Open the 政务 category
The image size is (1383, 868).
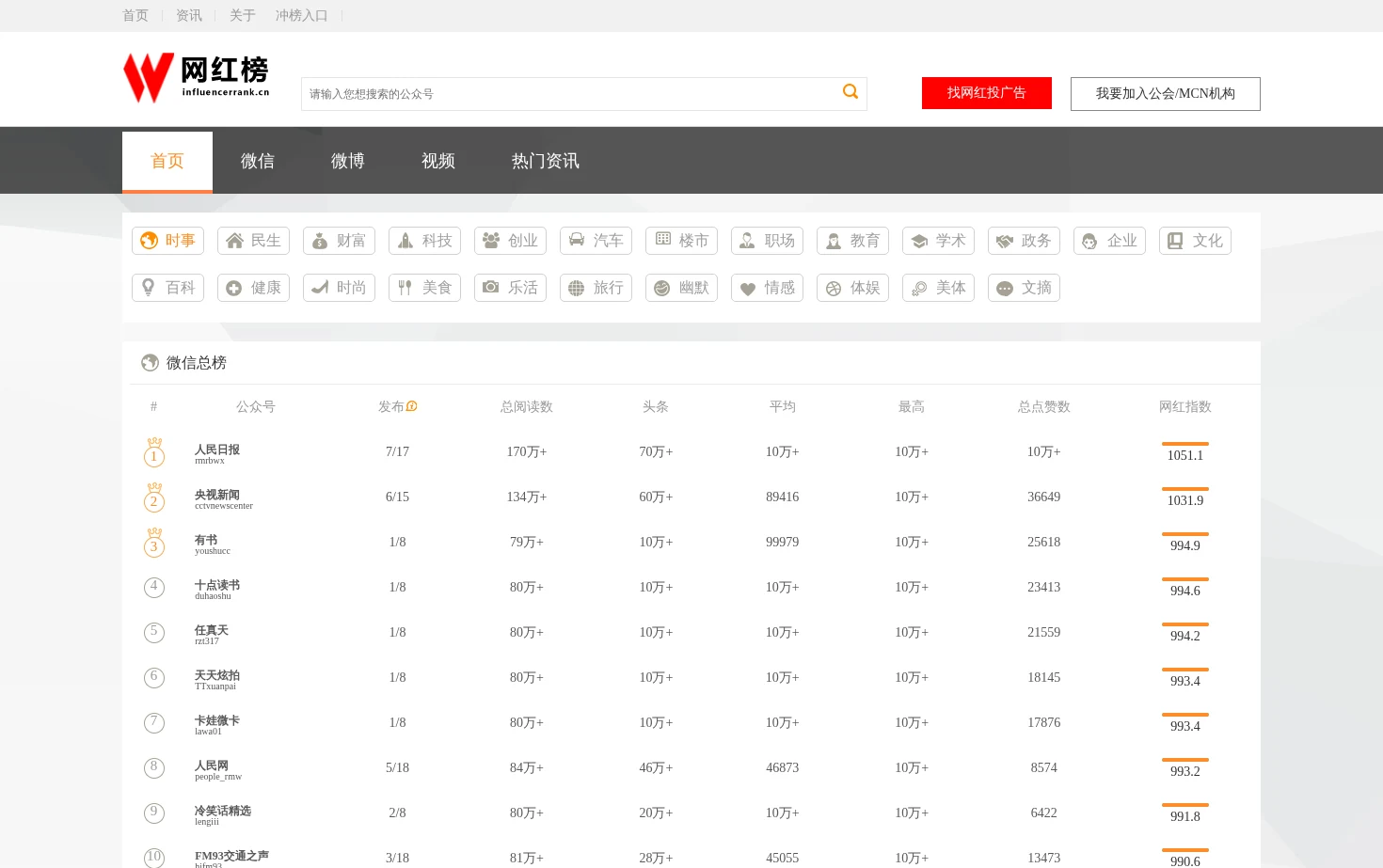coord(1024,241)
